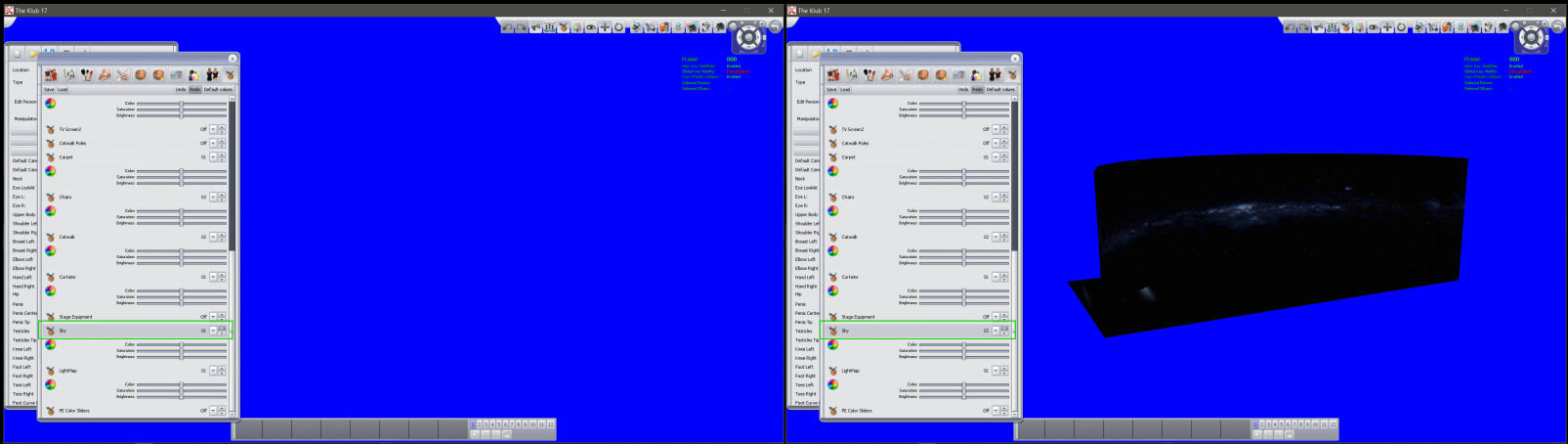Screen dimensions: 1568x444
Task: Open the two-people tab in the left panel
Action: (x=212, y=74)
